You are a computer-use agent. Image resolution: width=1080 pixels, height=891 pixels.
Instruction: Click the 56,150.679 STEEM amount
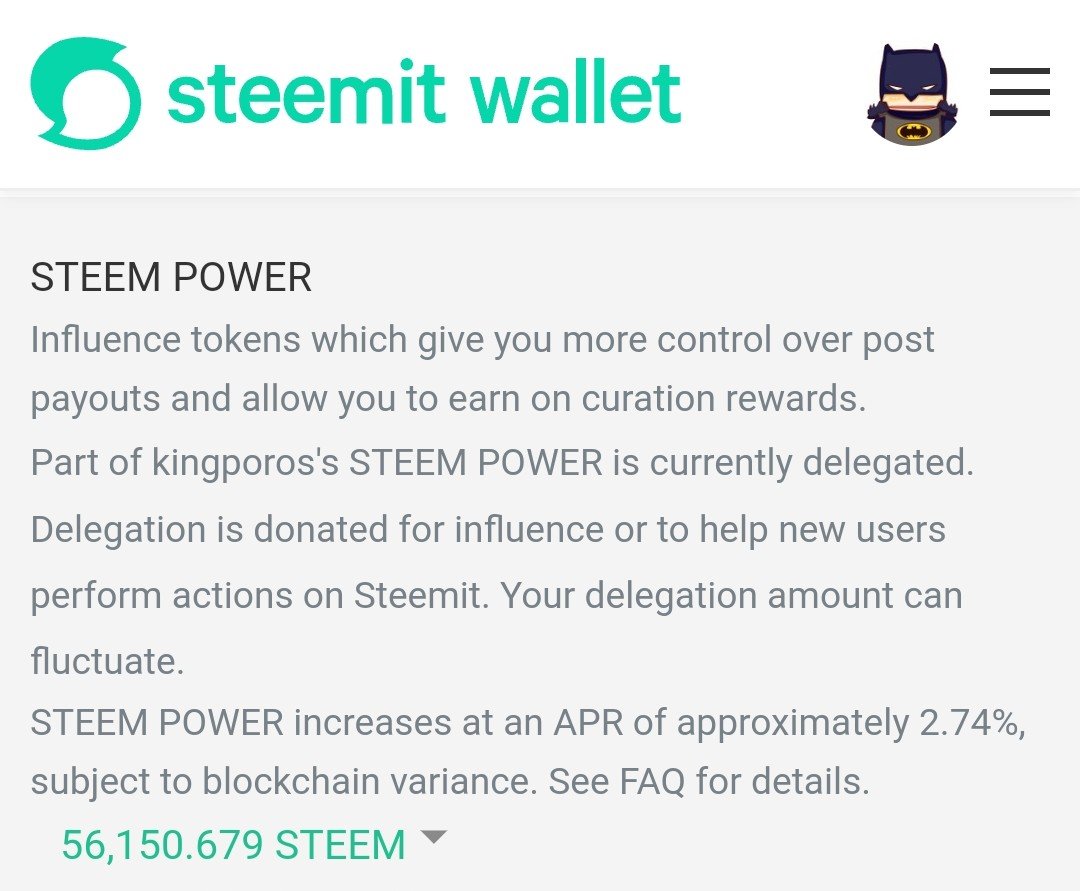233,845
